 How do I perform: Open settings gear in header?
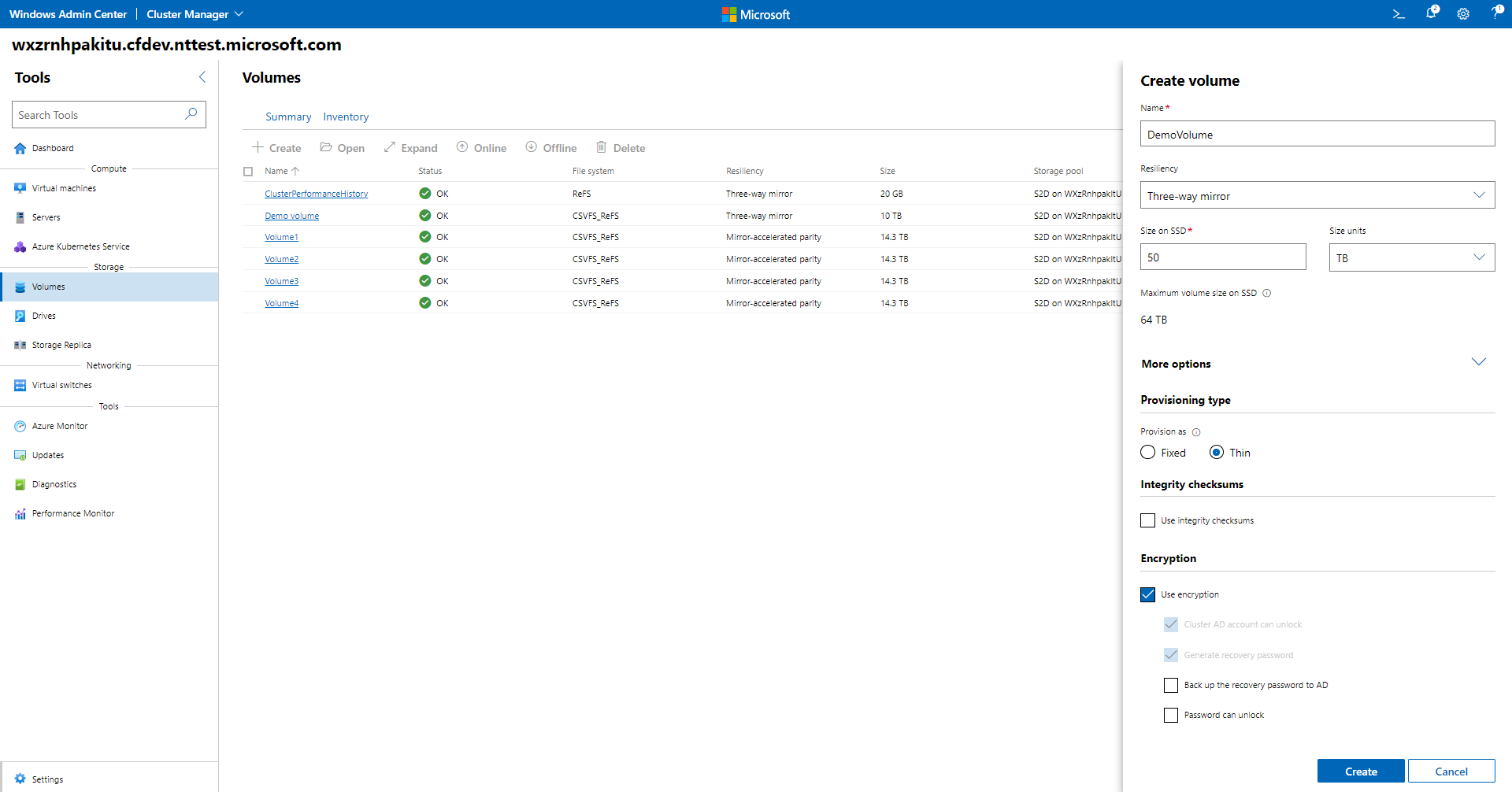pyautogui.click(x=1463, y=14)
